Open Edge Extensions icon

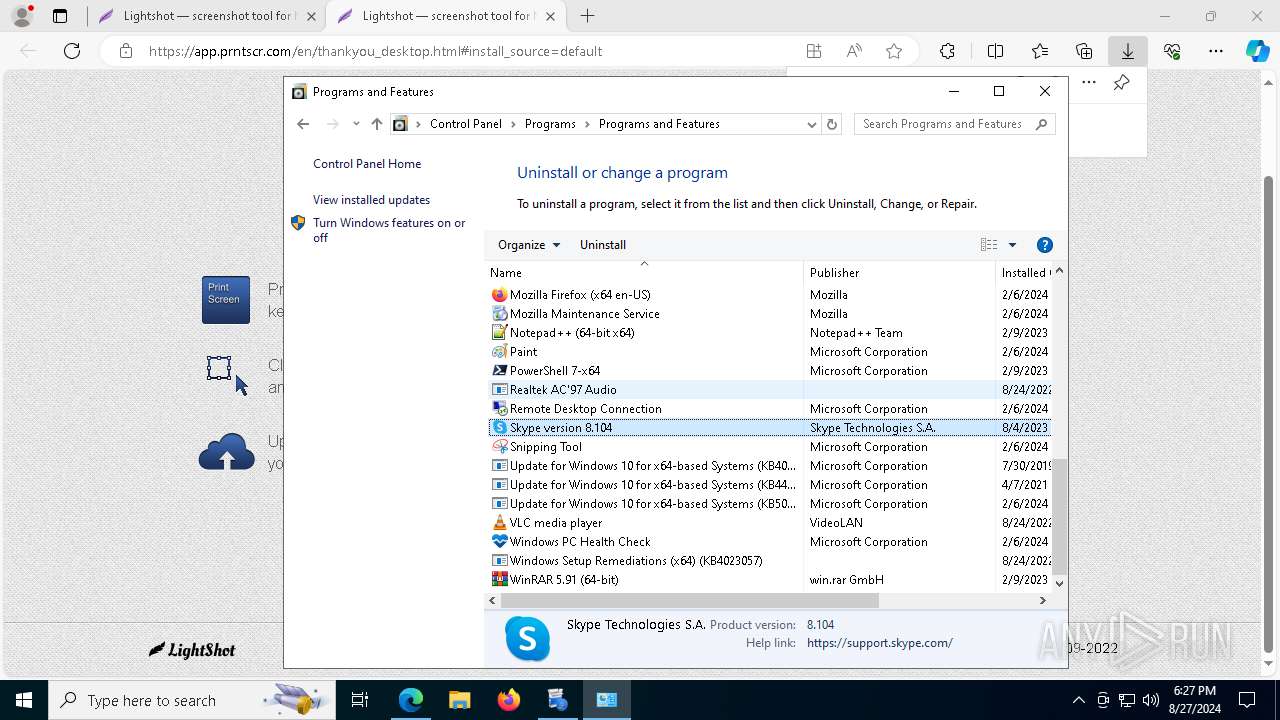point(947,51)
